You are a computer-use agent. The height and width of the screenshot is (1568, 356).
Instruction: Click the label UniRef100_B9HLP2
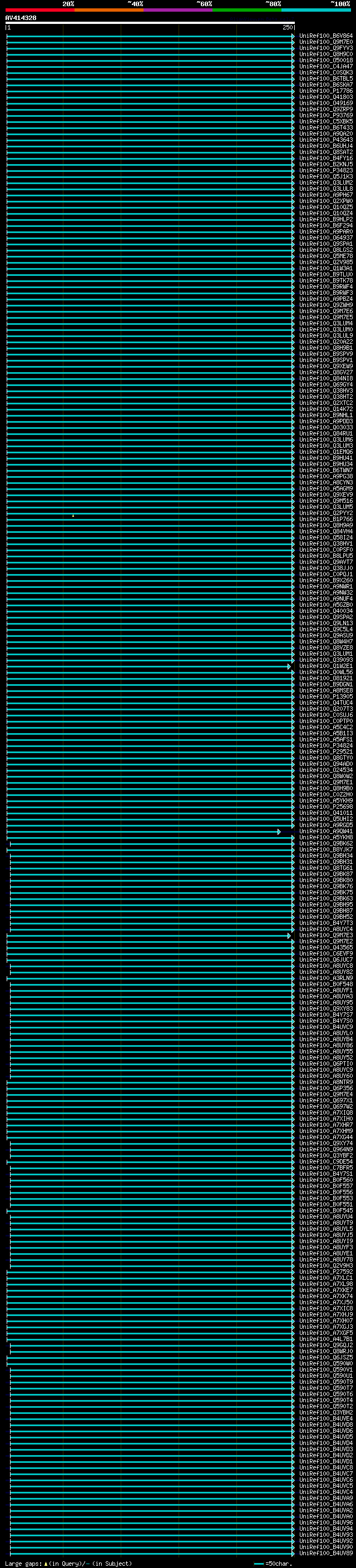click(x=325, y=219)
